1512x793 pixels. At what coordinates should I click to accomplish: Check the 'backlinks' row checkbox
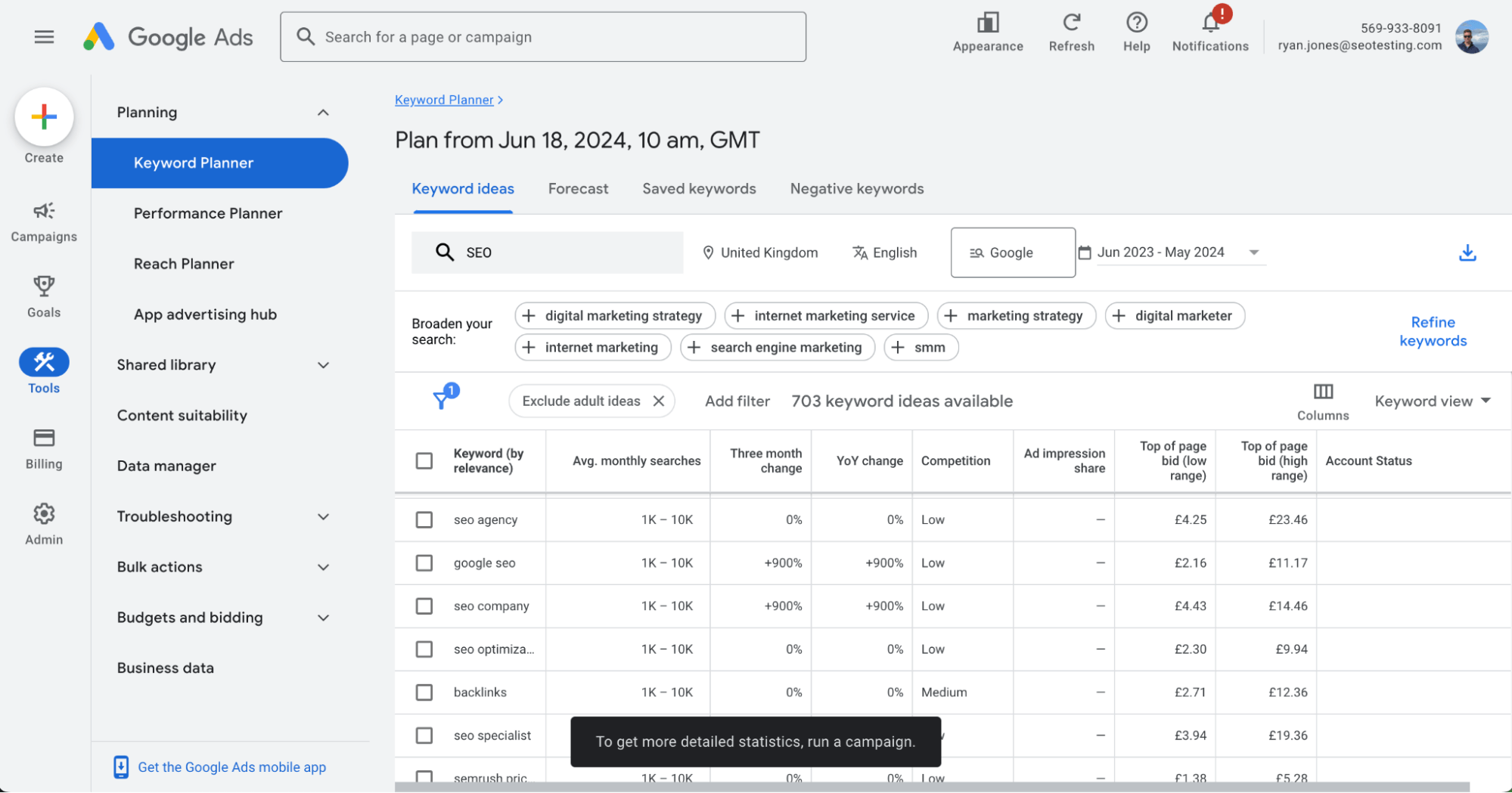pyautogui.click(x=424, y=692)
